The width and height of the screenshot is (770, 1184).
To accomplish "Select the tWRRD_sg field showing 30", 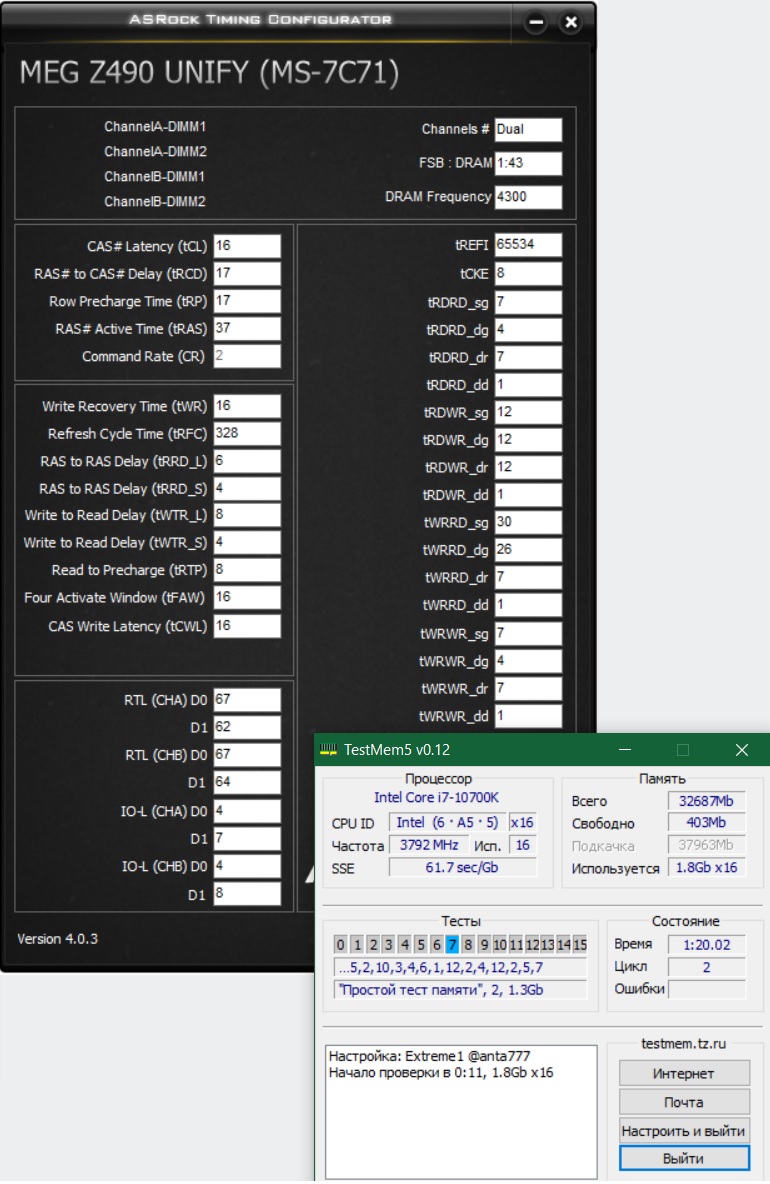I will [x=528, y=523].
